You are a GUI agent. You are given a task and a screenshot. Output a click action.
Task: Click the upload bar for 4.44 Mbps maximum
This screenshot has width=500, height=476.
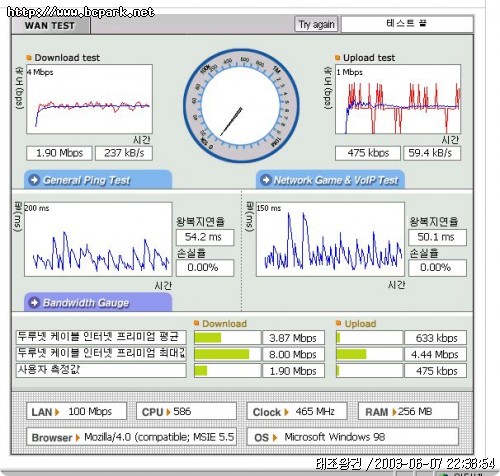point(369,354)
